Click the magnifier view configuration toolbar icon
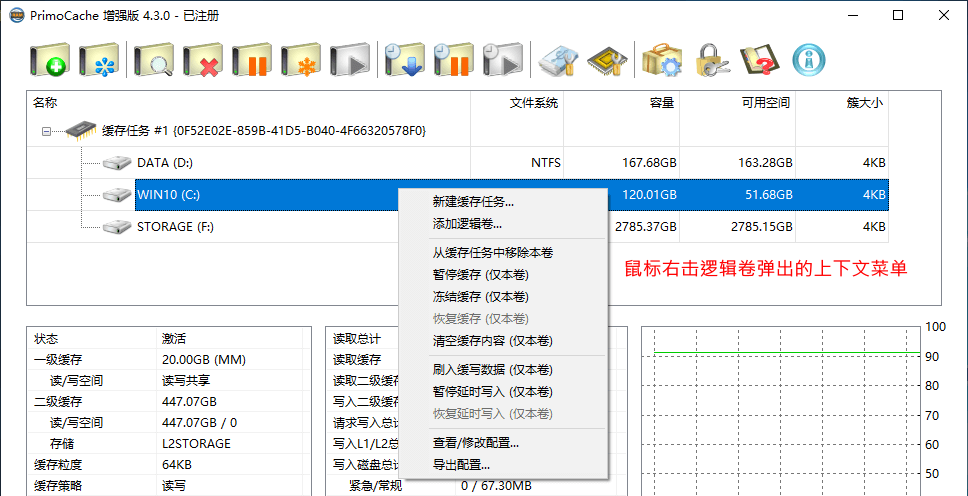Image resolution: width=968 pixels, height=496 pixels. coord(154,60)
